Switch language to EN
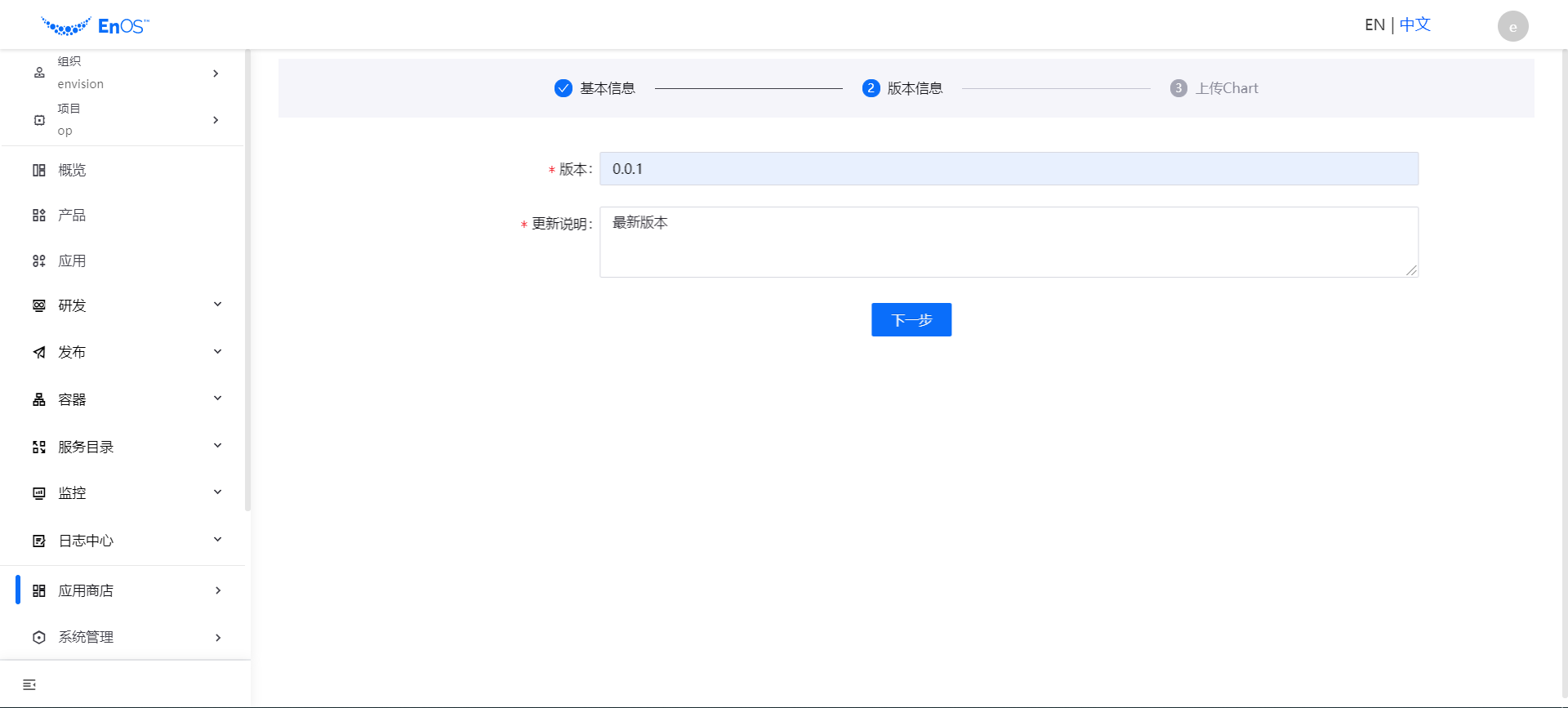 click(x=1374, y=25)
